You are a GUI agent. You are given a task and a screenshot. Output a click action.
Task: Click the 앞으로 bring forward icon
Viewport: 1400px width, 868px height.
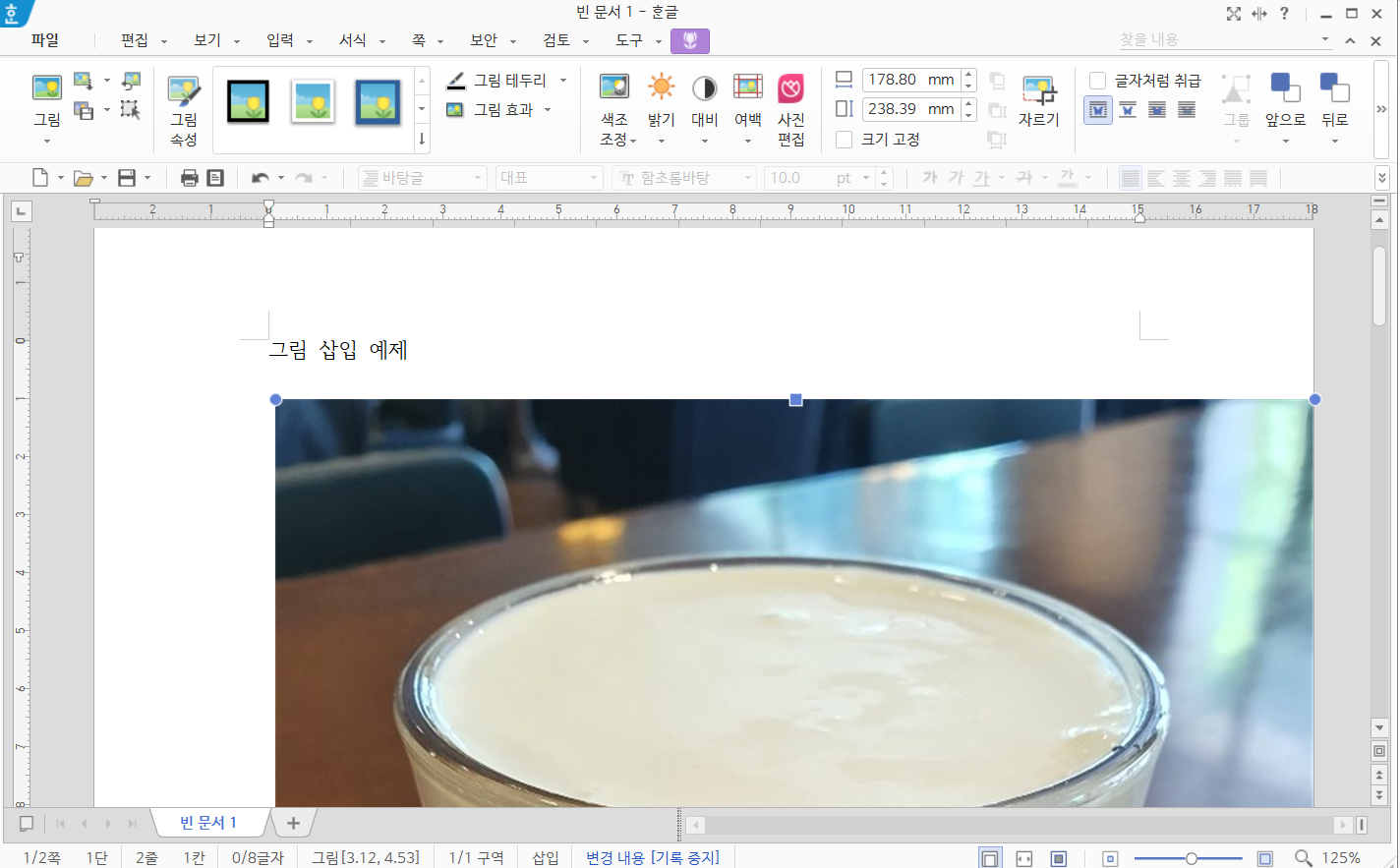(1285, 87)
